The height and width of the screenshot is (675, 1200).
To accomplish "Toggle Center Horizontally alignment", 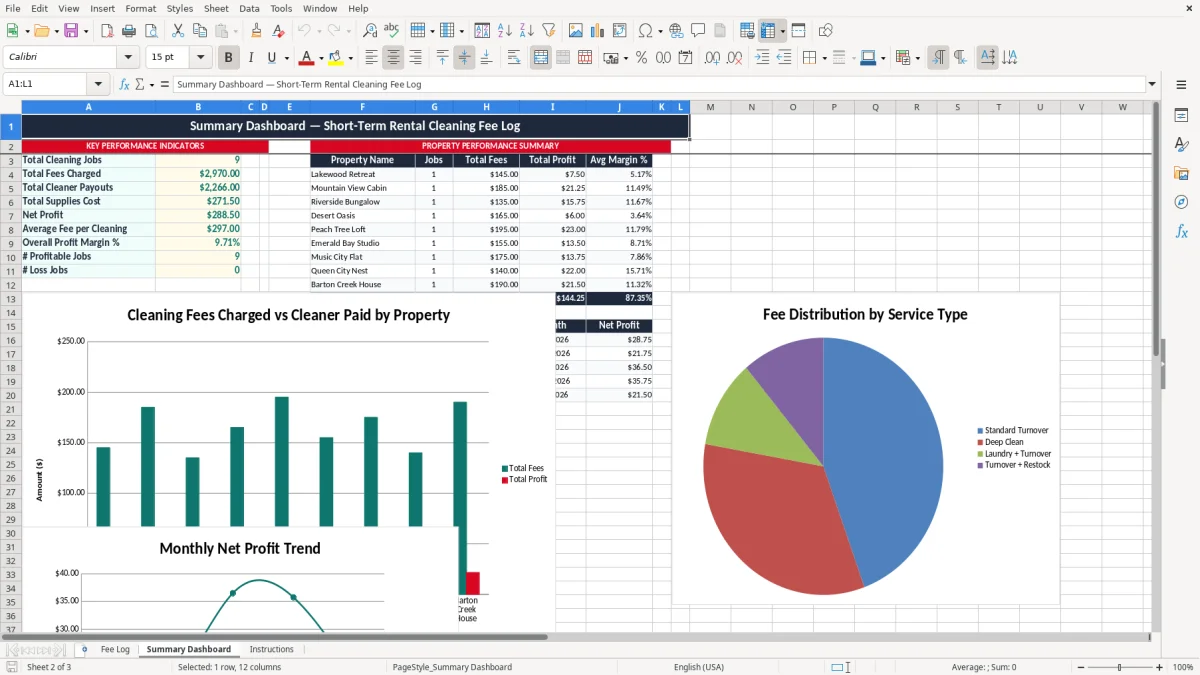I will click(393, 58).
